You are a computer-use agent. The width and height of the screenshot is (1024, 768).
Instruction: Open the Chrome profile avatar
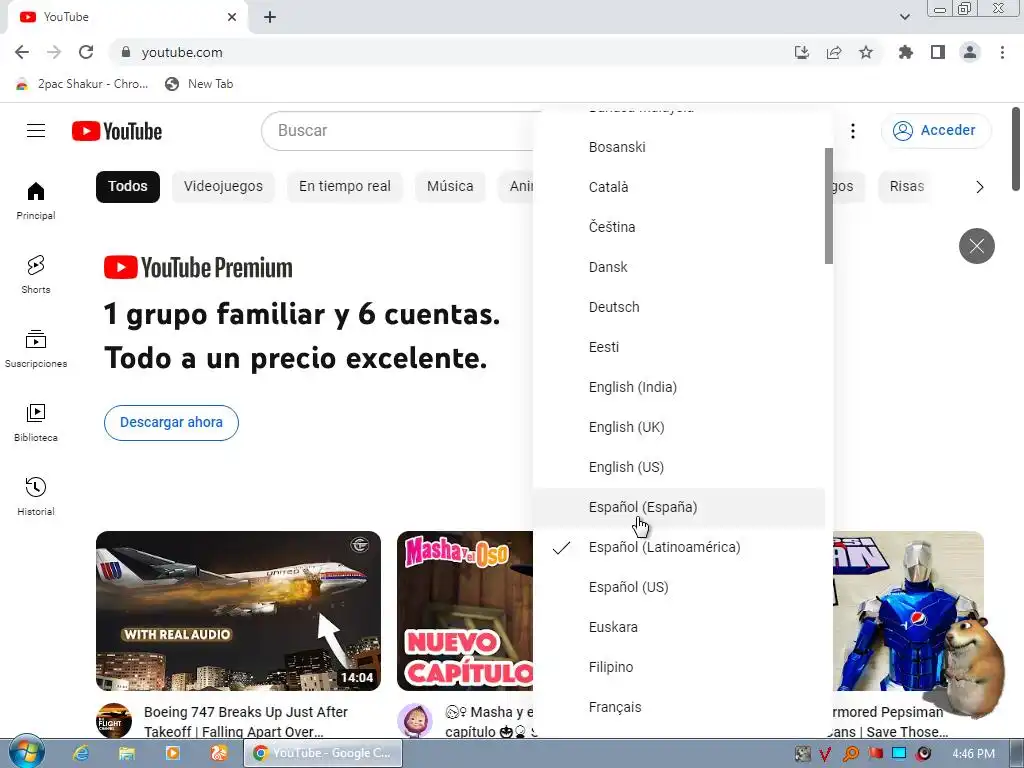[970, 52]
